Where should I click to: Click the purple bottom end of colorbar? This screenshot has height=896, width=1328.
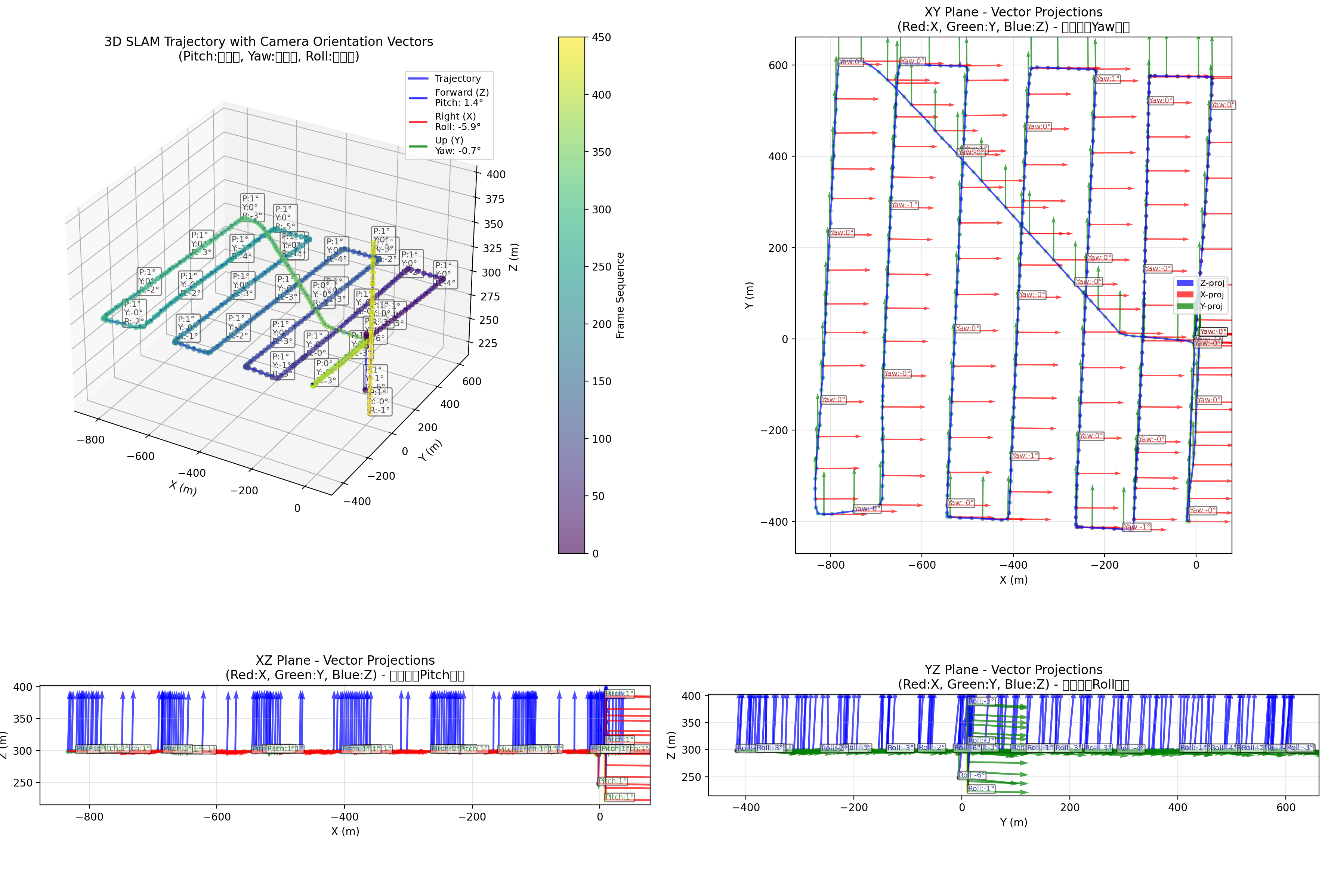(571, 549)
